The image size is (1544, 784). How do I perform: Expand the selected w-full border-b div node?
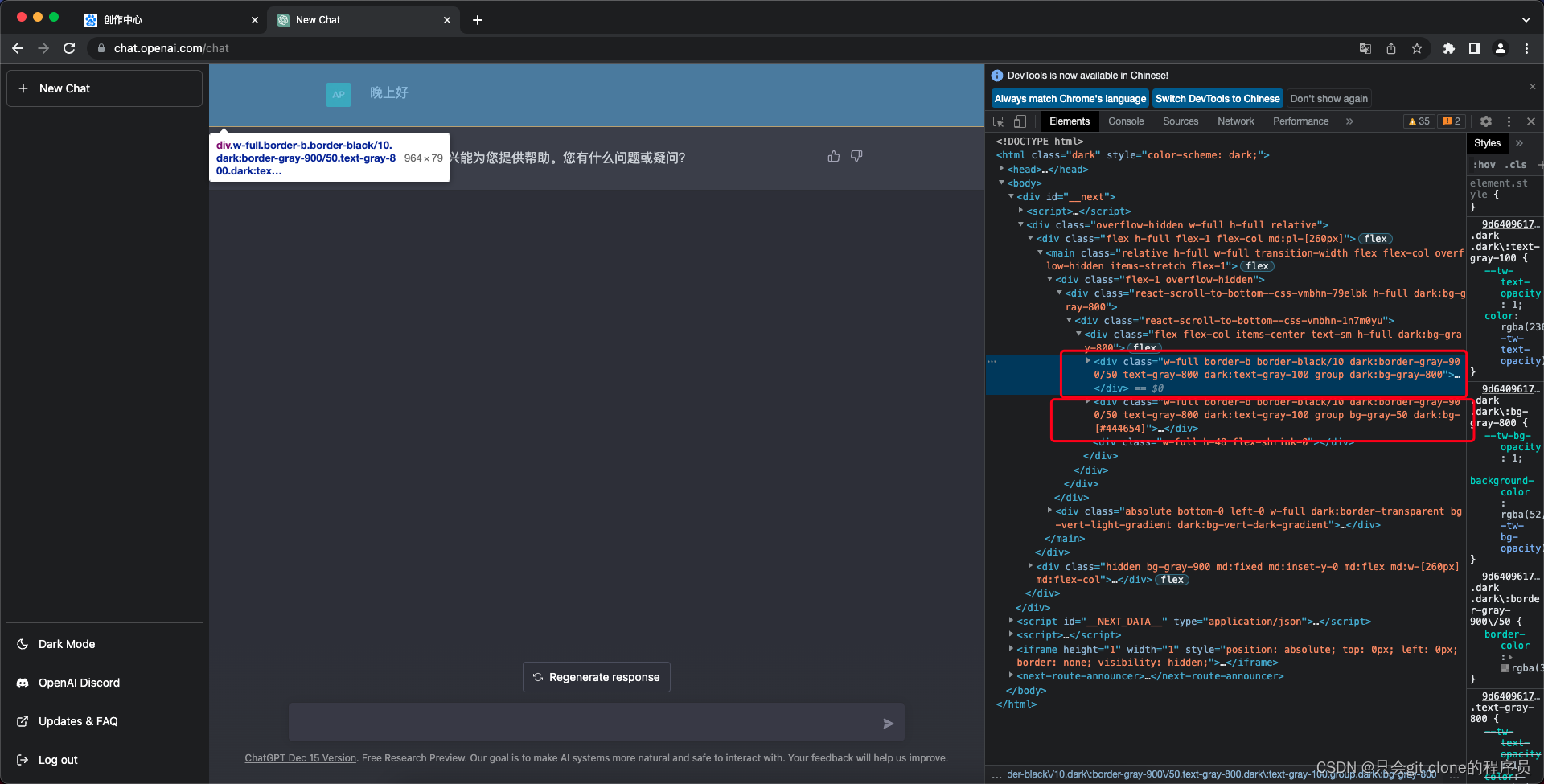pyautogui.click(x=1088, y=361)
